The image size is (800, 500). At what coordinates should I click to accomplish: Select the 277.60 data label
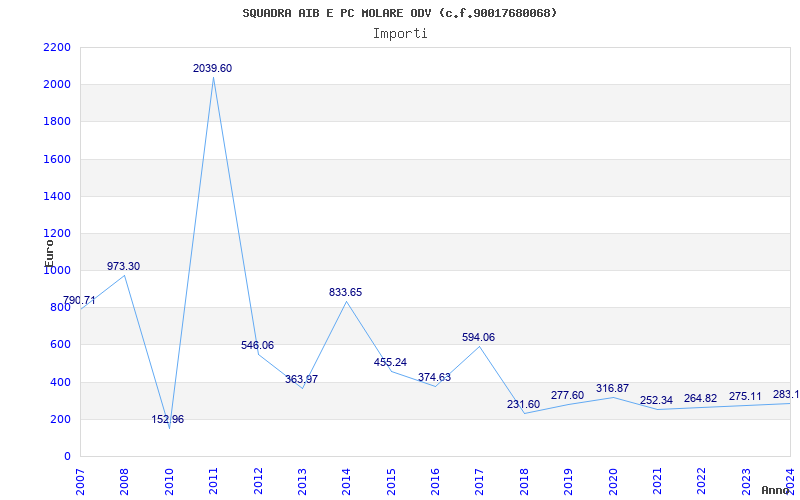(567, 396)
